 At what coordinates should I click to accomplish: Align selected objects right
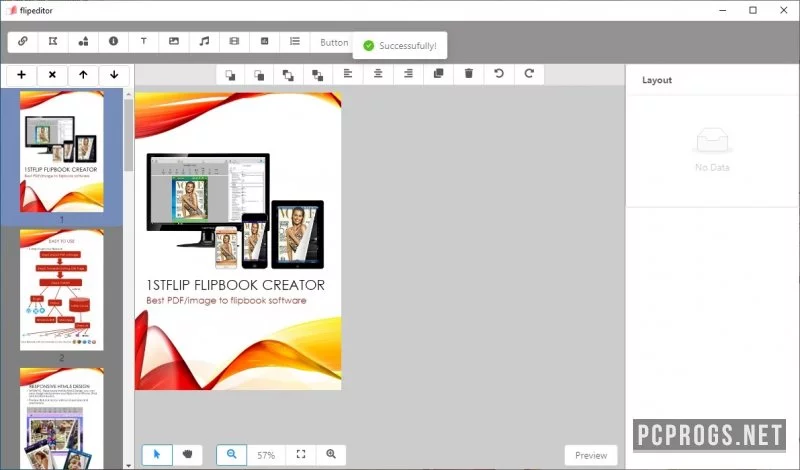click(x=408, y=74)
